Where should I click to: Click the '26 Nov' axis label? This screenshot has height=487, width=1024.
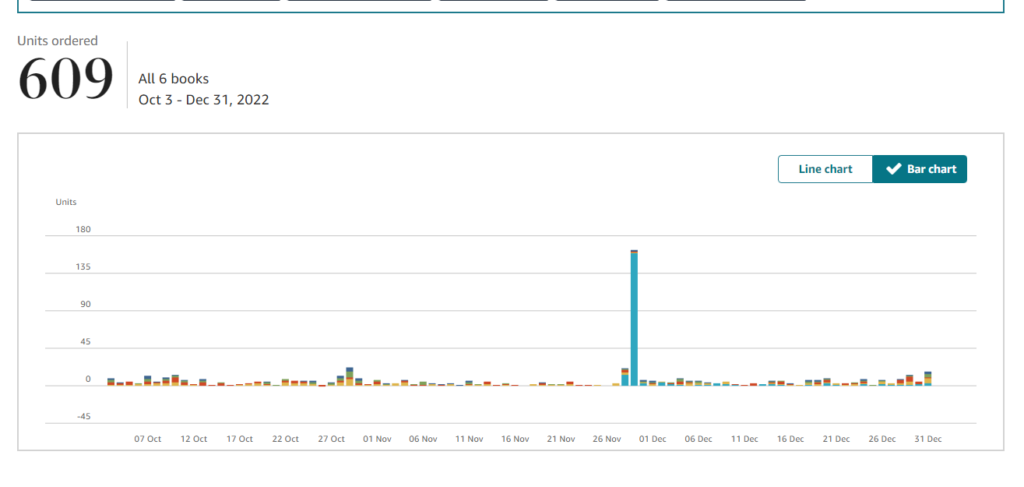(x=607, y=439)
